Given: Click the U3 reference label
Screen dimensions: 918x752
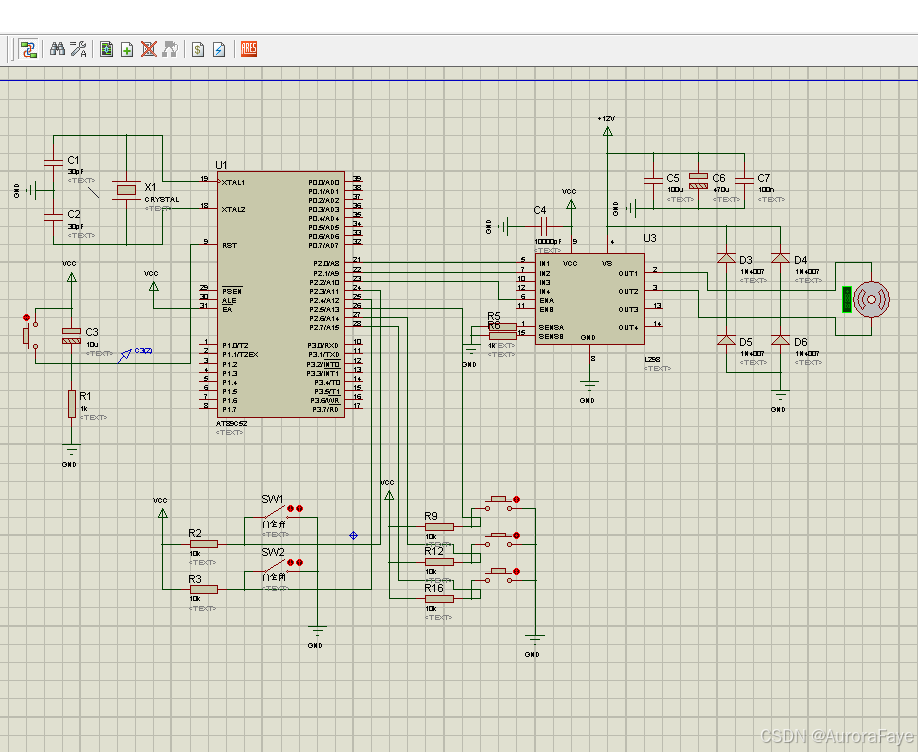Looking at the screenshot, I should (x=650, y=238).
